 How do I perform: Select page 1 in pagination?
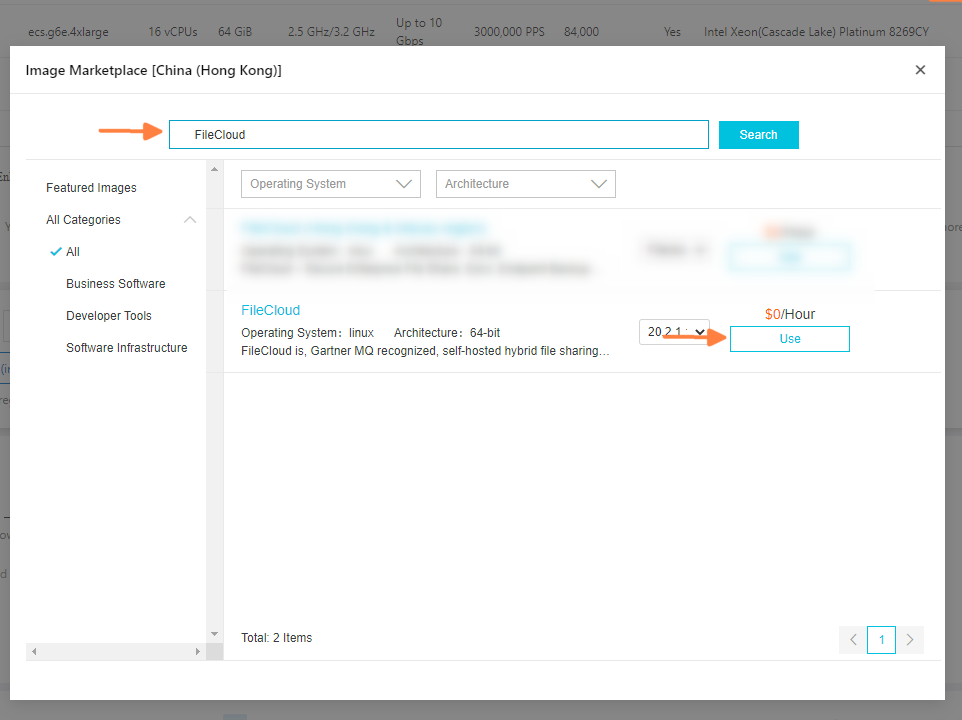click(x=881, y=640)
